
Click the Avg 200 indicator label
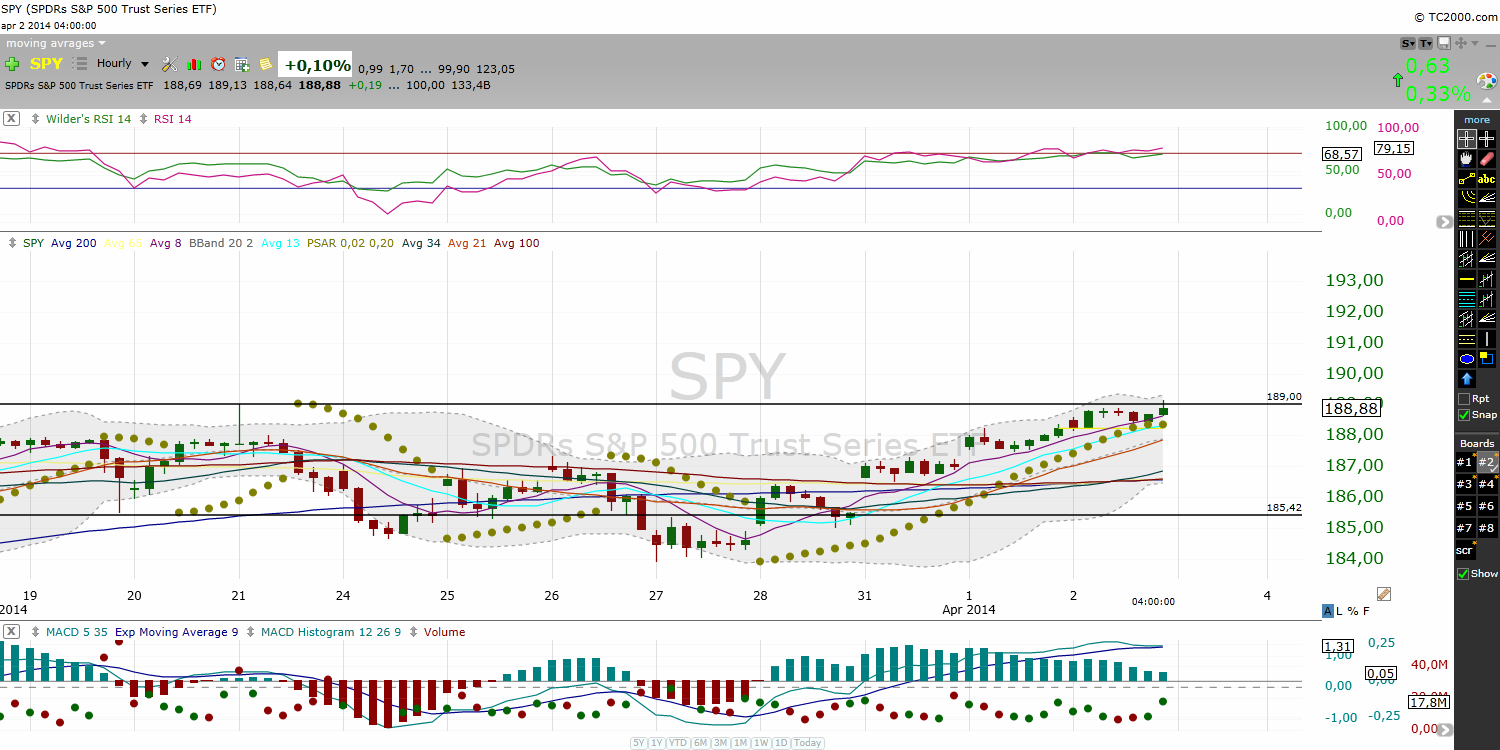click(74, 243)
